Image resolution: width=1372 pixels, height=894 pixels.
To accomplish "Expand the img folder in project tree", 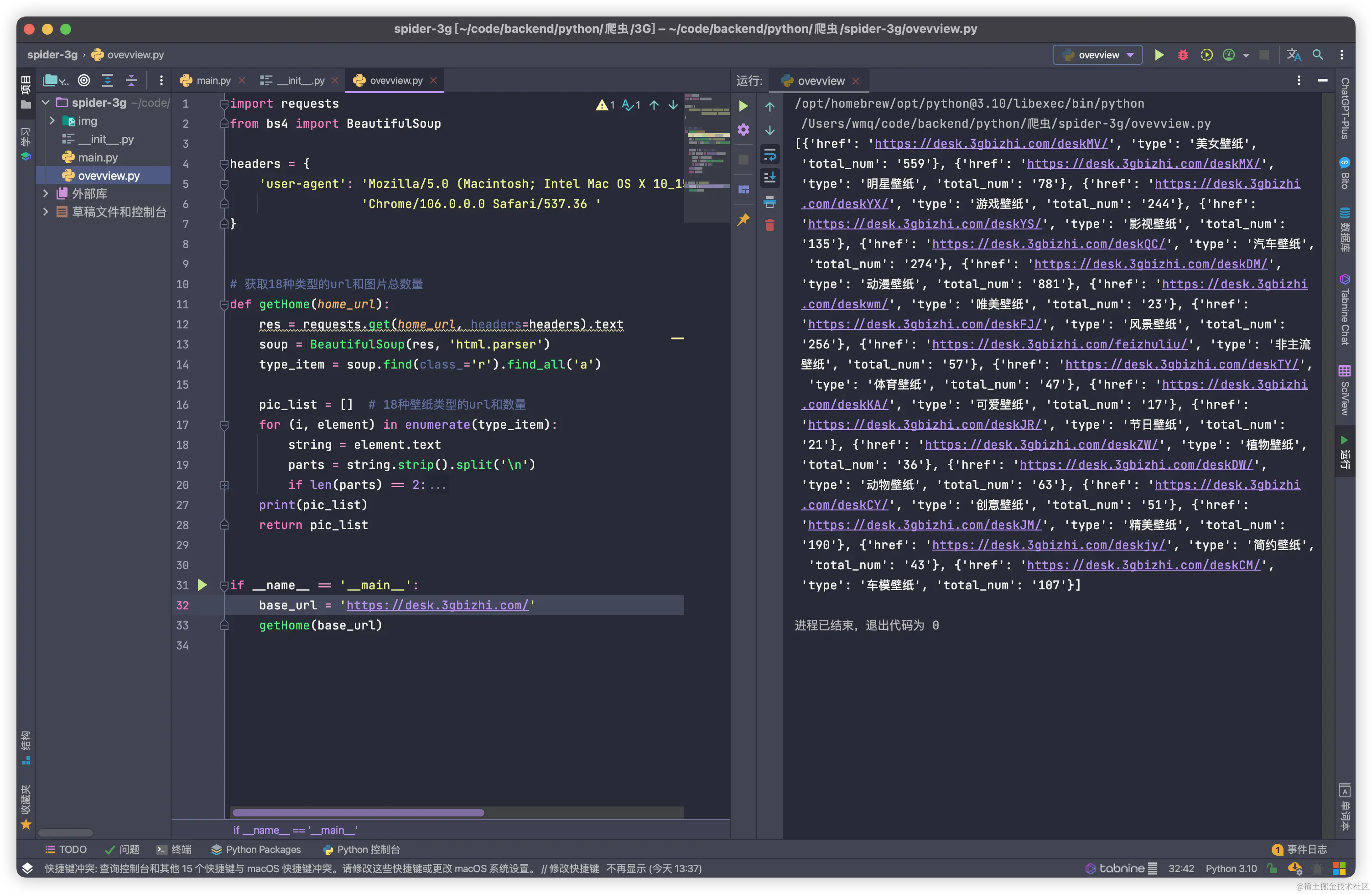I will coord(52,121).
